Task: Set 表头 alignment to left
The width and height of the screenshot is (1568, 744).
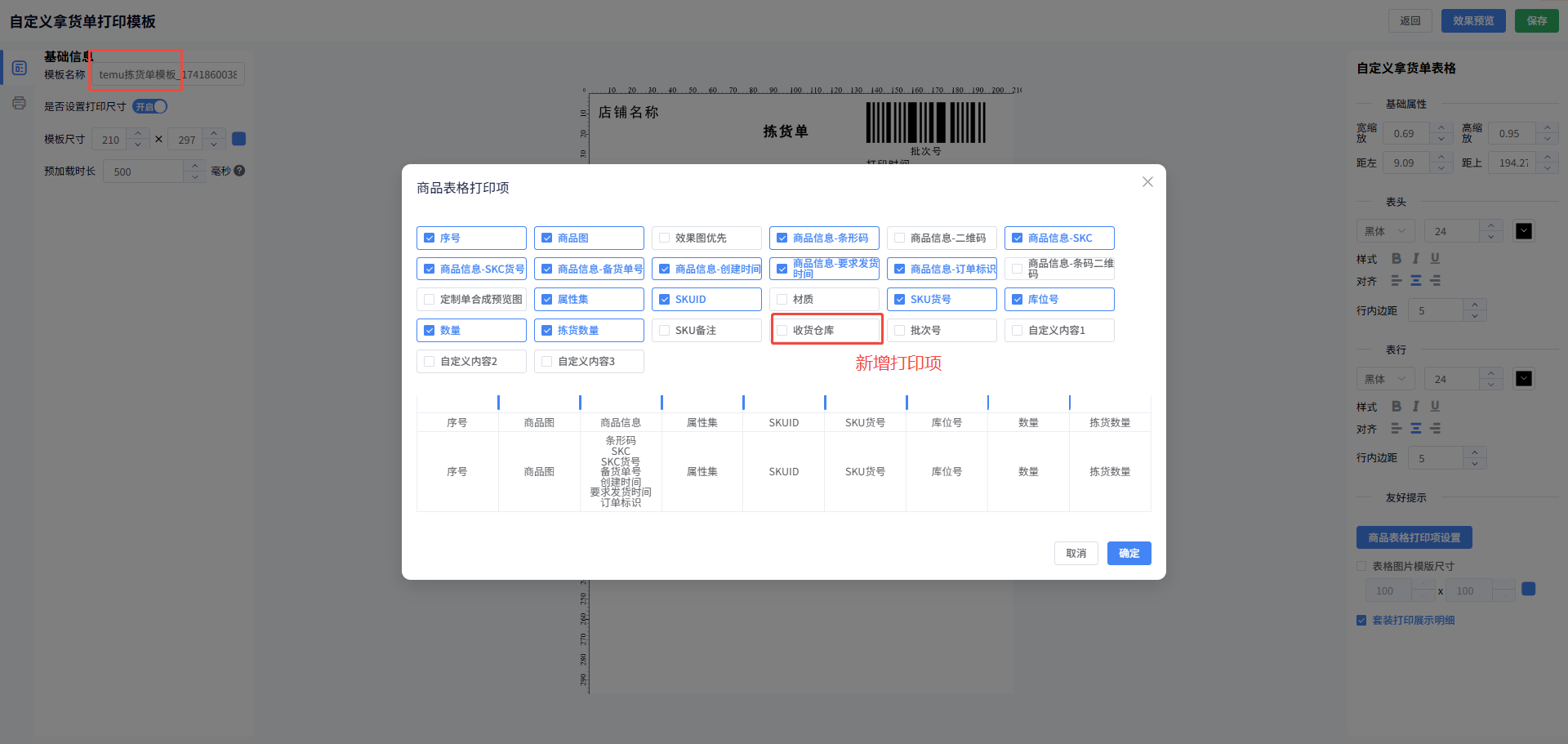Action: [x=1396, y=280]
